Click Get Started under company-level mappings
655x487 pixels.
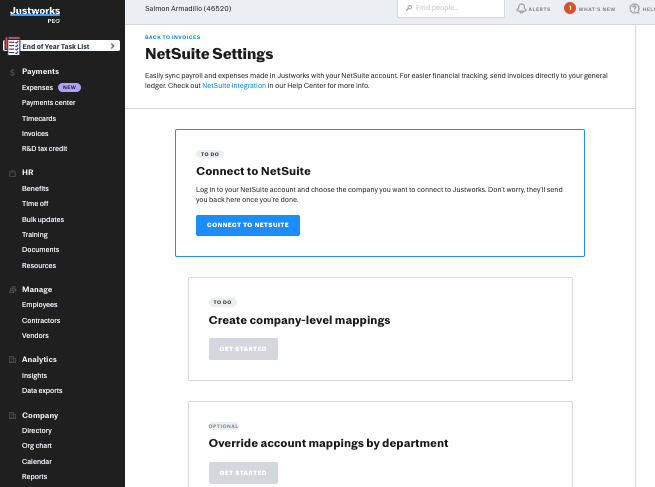point(243,349)
